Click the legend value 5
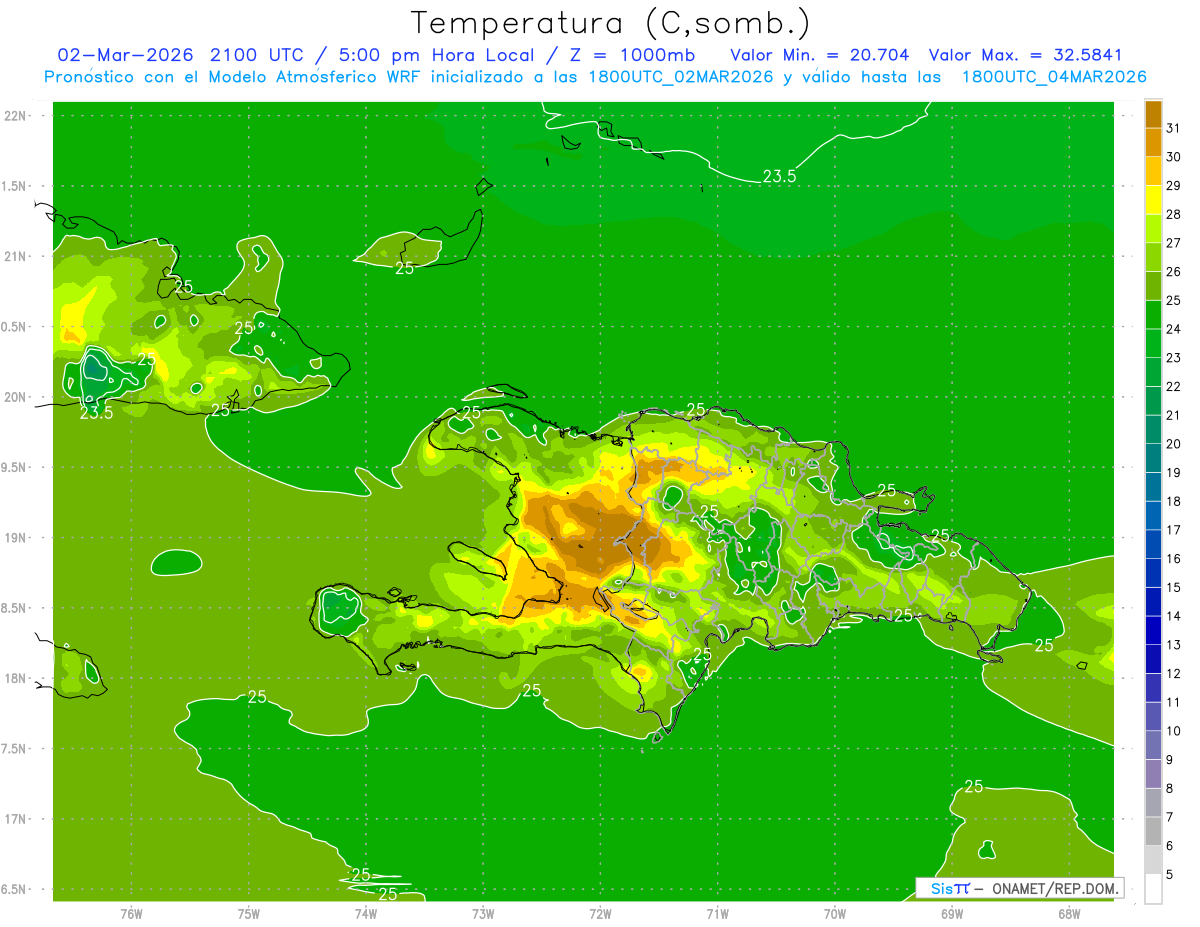1200x927 pixels. pos(1170,875)
